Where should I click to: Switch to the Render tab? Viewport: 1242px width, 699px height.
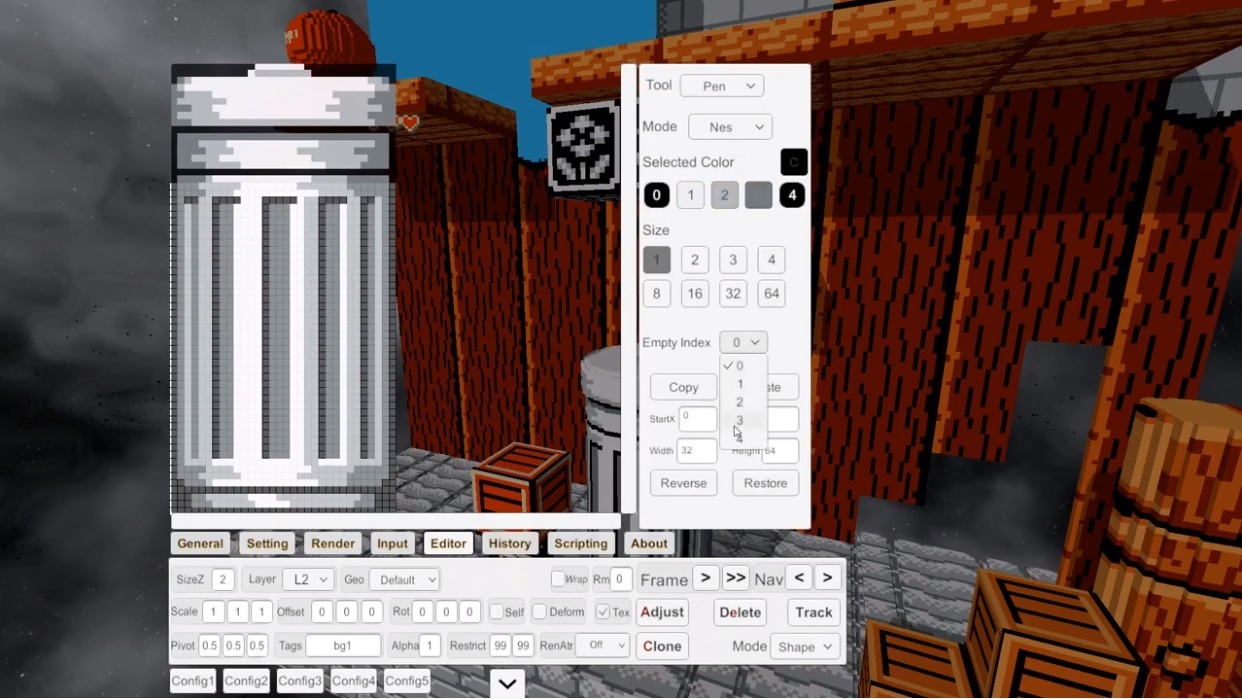(x=333, y=544)
